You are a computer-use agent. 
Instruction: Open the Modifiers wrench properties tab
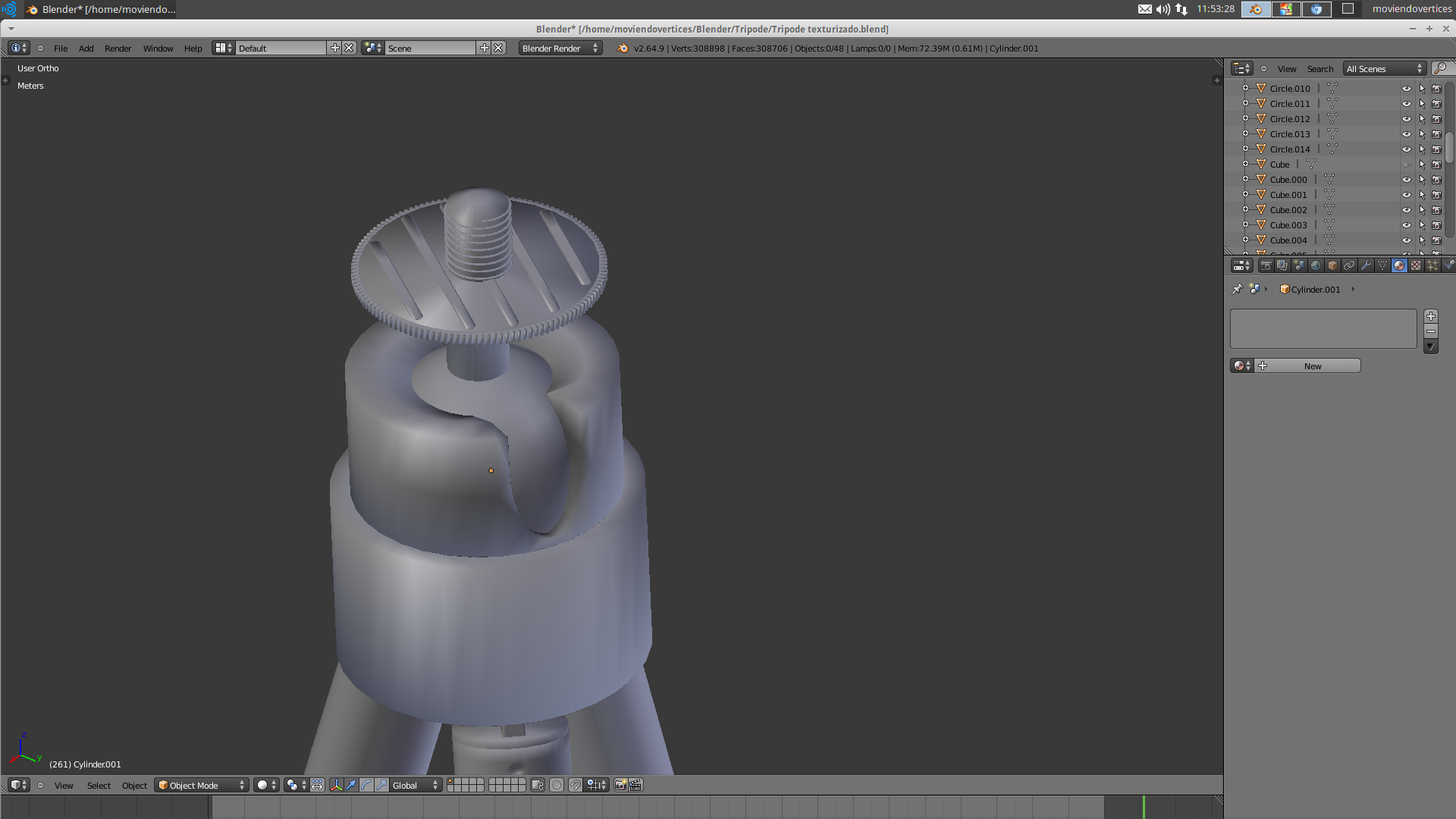pyautogui.click(x=1366, y=265)
